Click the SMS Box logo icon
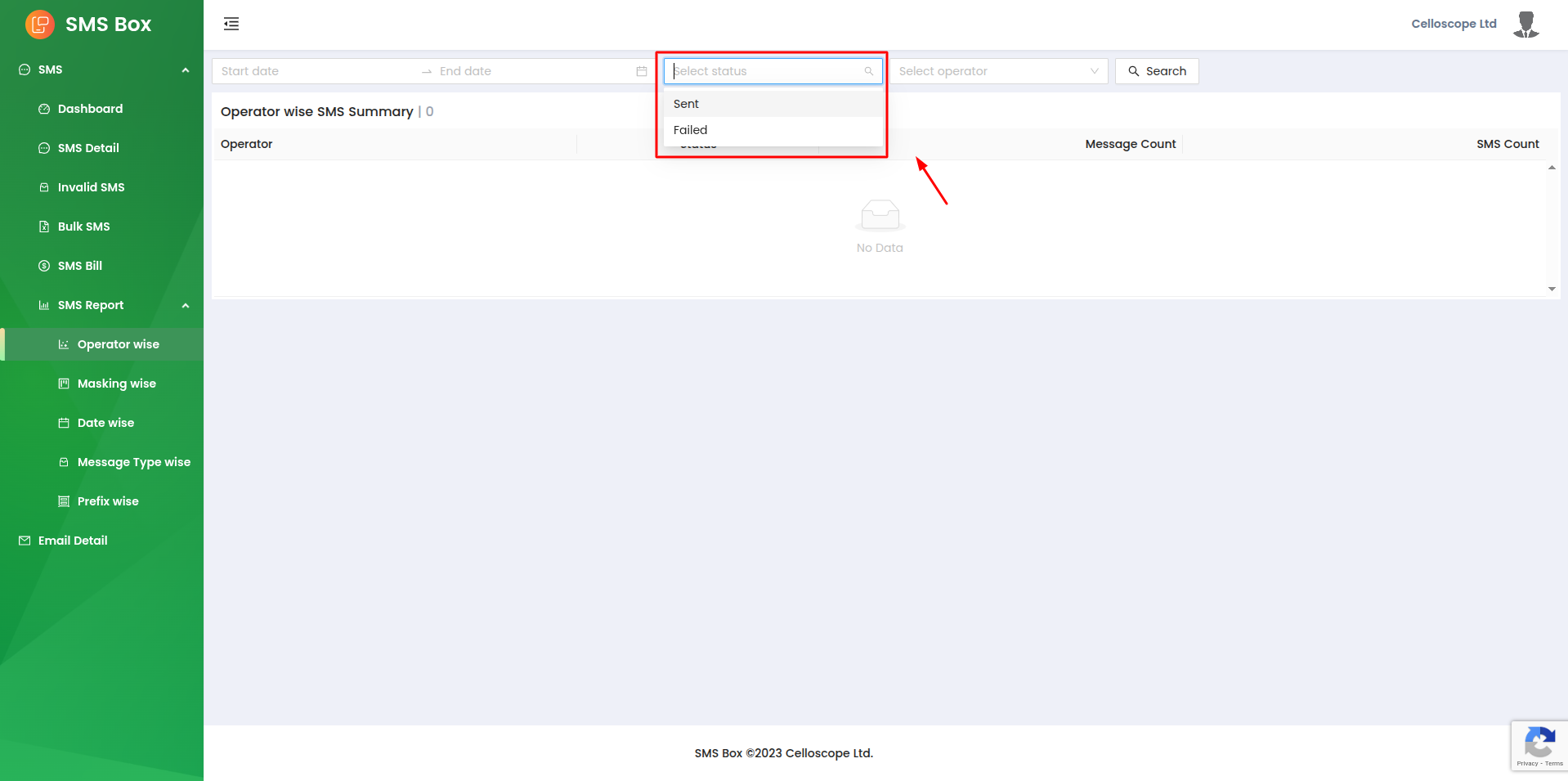 (x=39, y=25)
